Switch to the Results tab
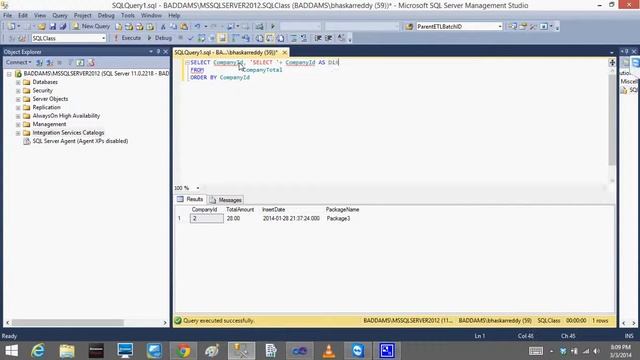The image size is (640, 360). [x=190, y=199]
